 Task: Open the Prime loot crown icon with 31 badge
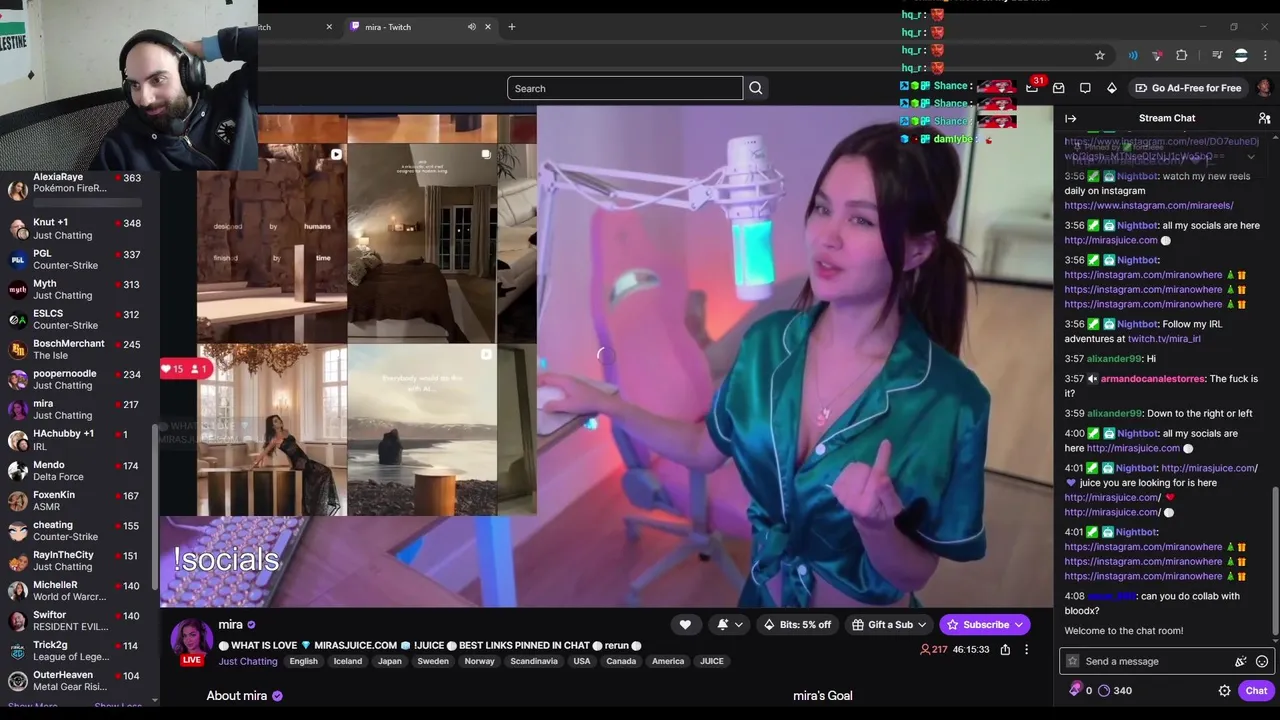click(1032, 87)
